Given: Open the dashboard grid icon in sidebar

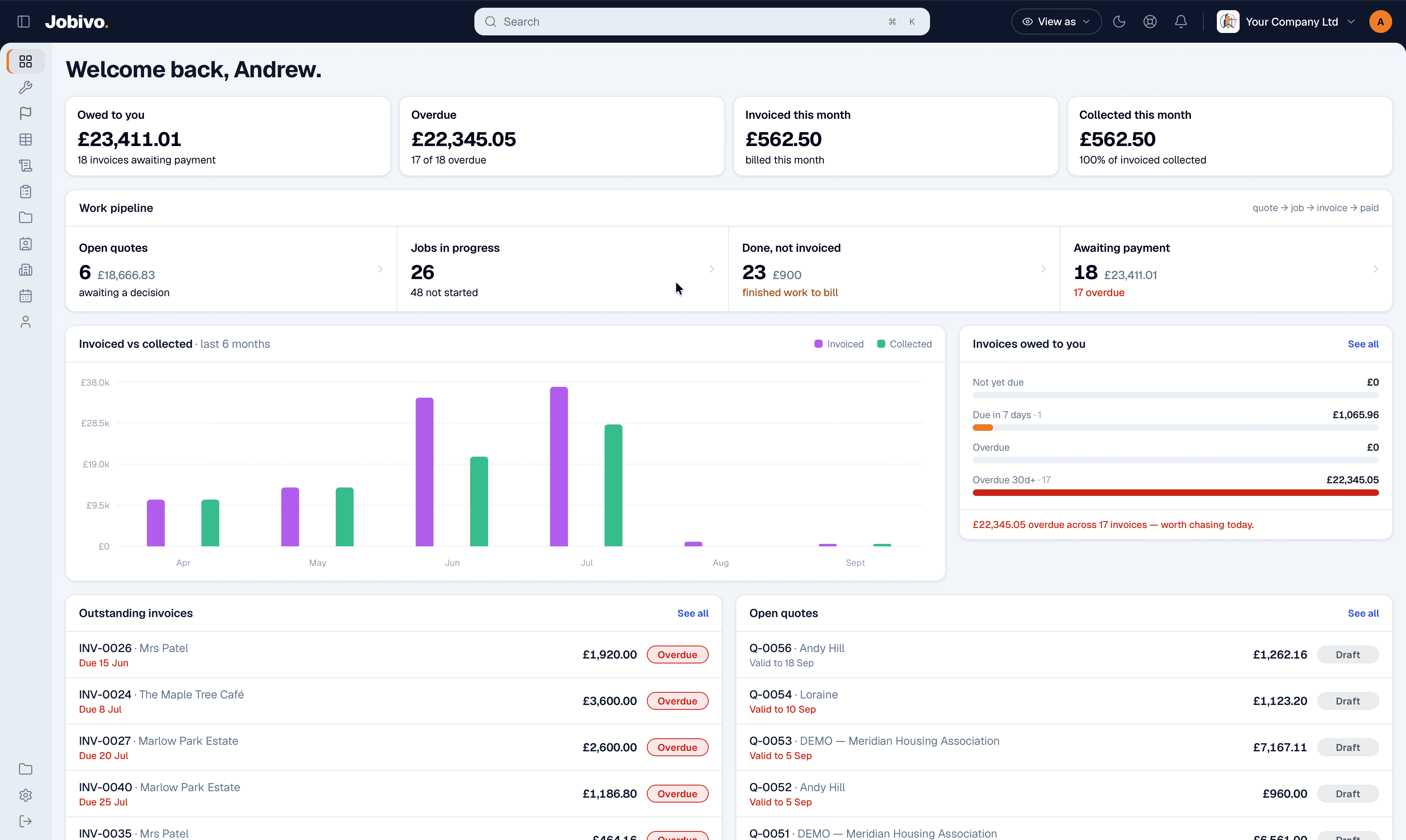Looking at the screenshot, I should (x=26, y=61).
